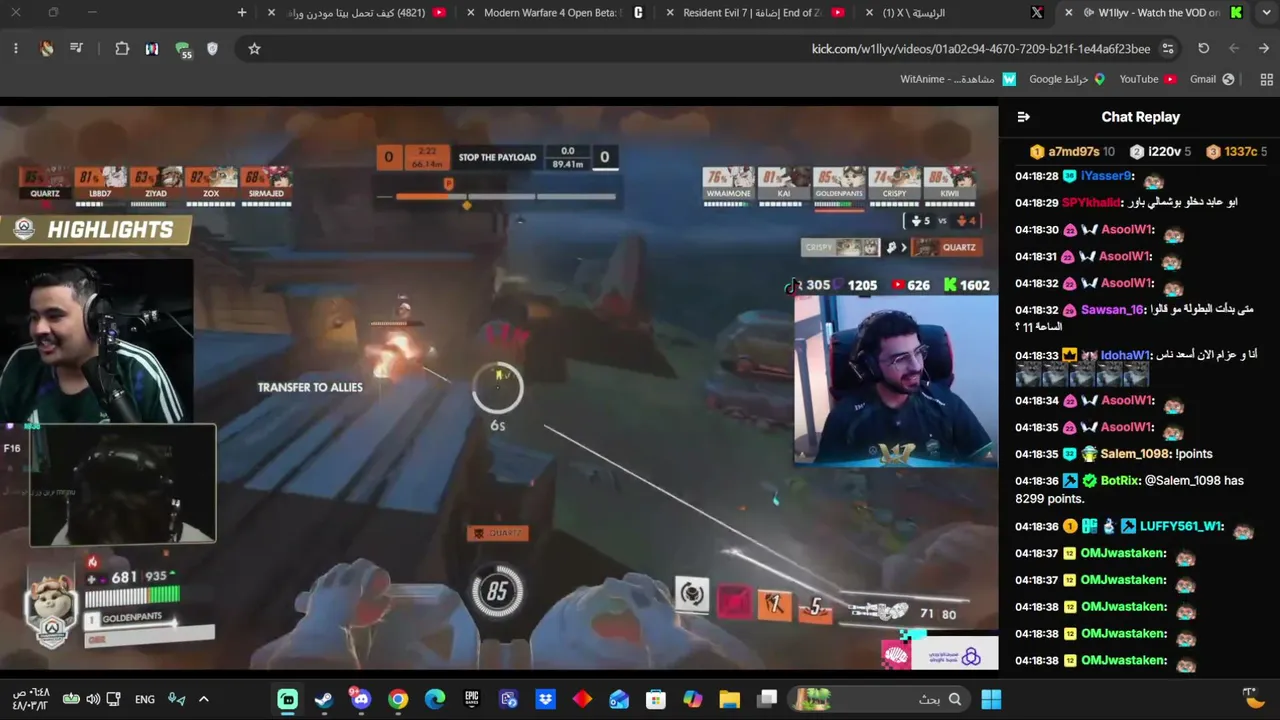
Task: Open the WitAnime bookmark
Action: [958, 79]
